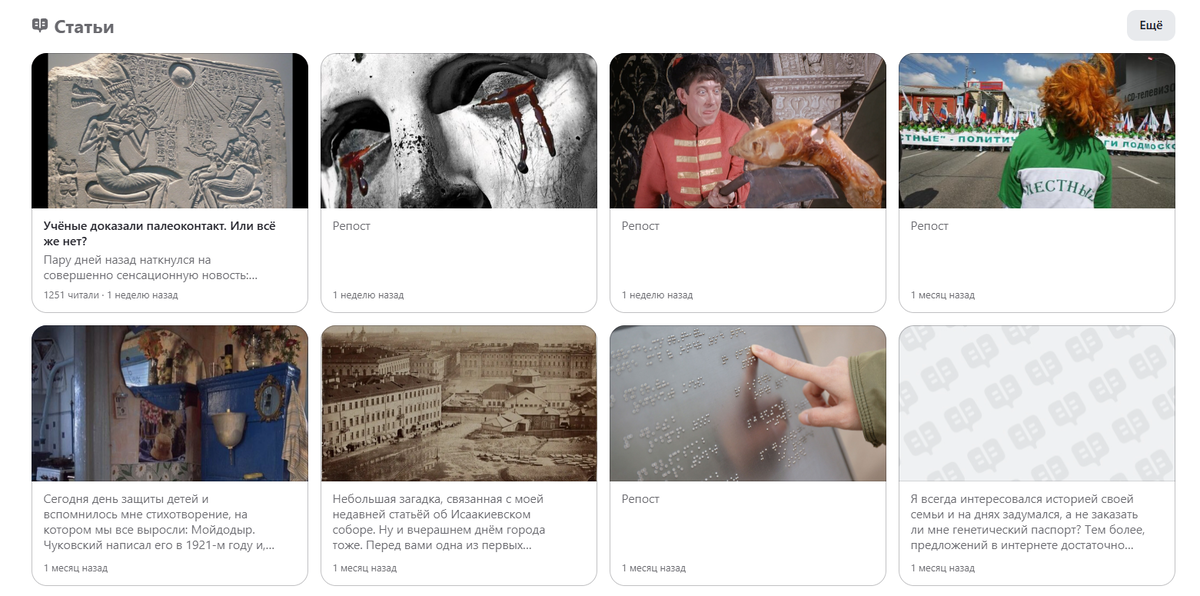The width and height of the screenshot is (1200, 596).
Task: Click Репост label under the mask image
Action: pyautogui.click(x=352, y=226)
